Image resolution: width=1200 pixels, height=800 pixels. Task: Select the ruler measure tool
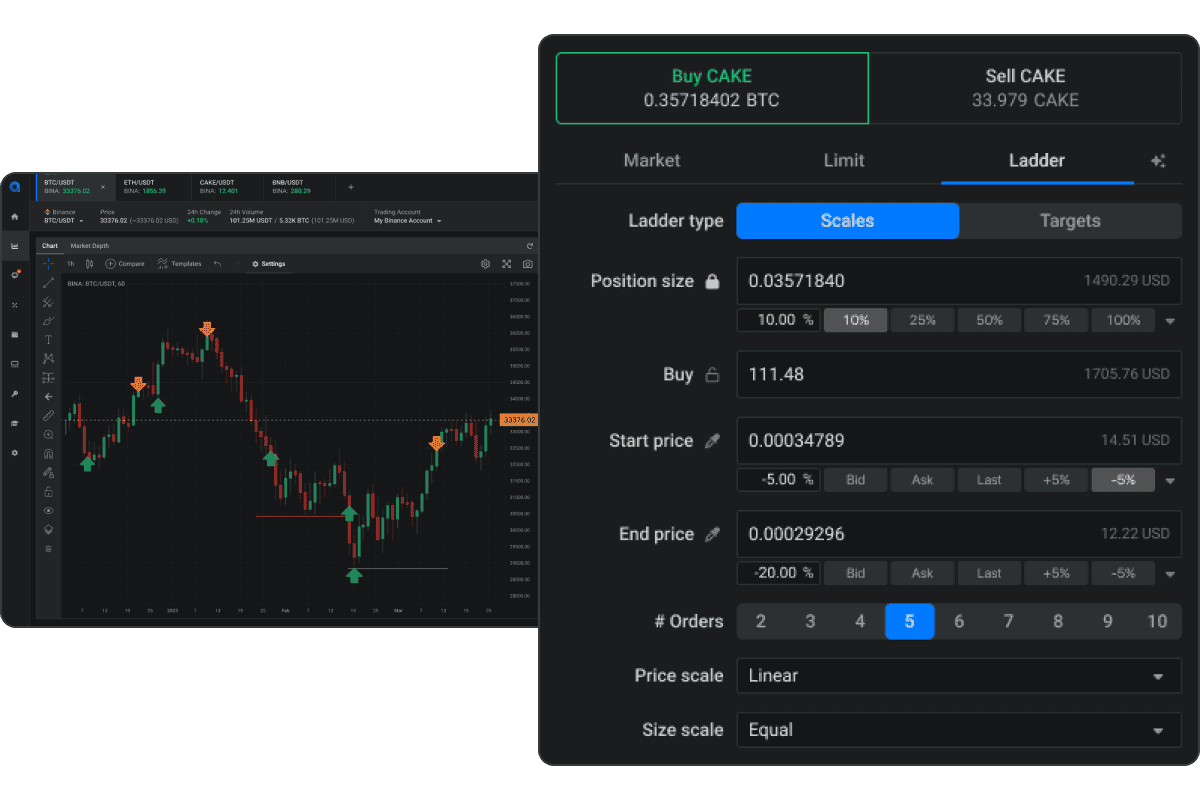tap(48, 415)
